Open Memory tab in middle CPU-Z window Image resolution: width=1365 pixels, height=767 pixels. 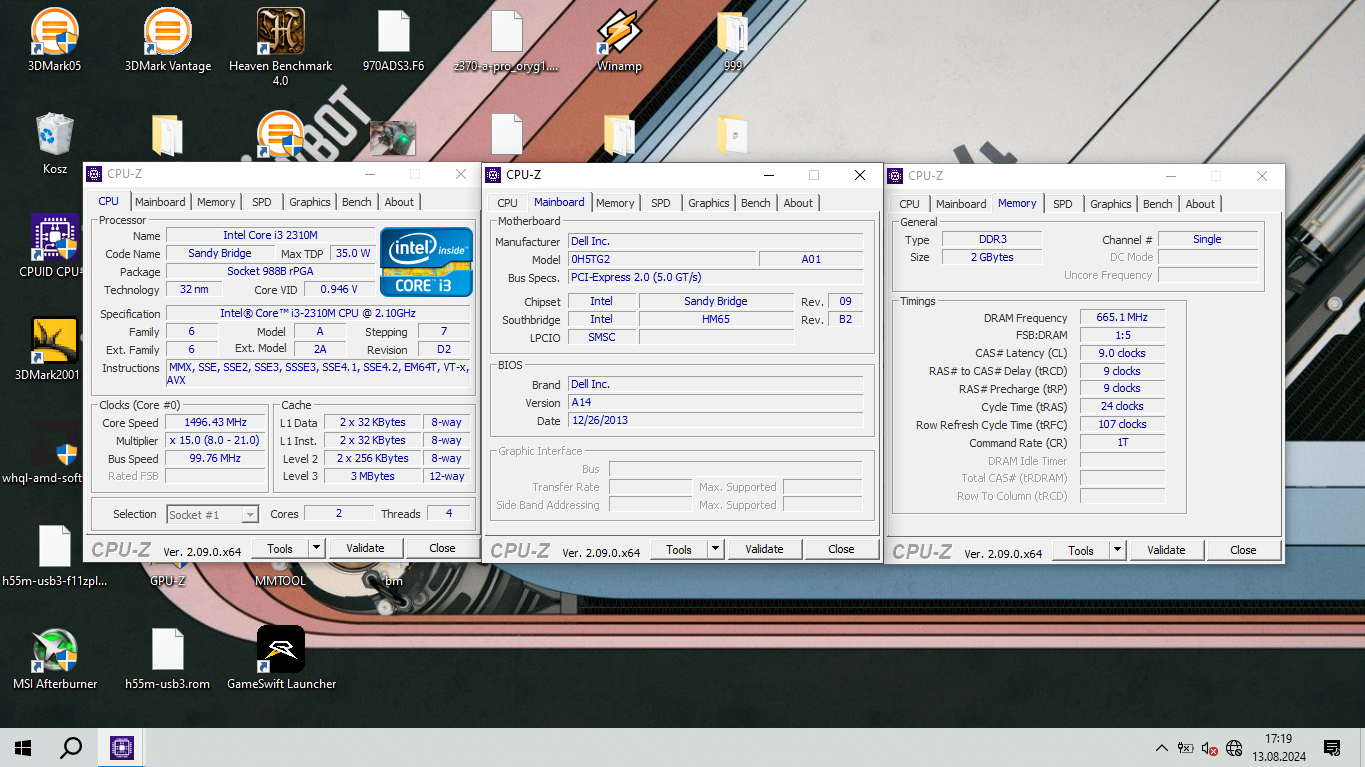615,203
